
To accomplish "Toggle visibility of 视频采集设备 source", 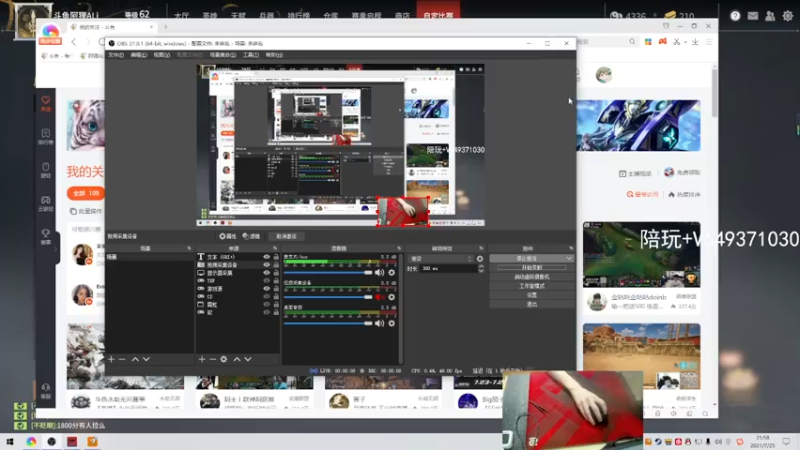I will click(266, 265).
